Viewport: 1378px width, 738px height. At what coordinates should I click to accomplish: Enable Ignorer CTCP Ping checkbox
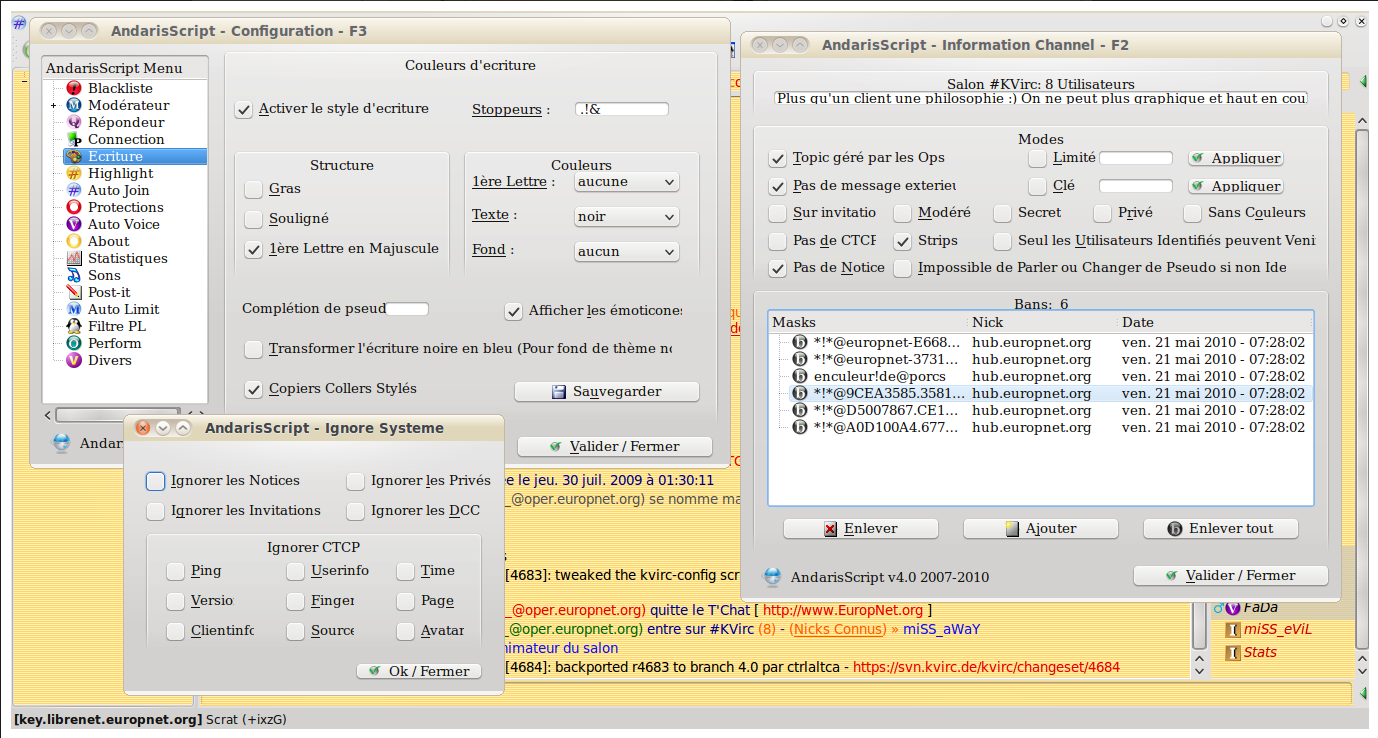175,571
